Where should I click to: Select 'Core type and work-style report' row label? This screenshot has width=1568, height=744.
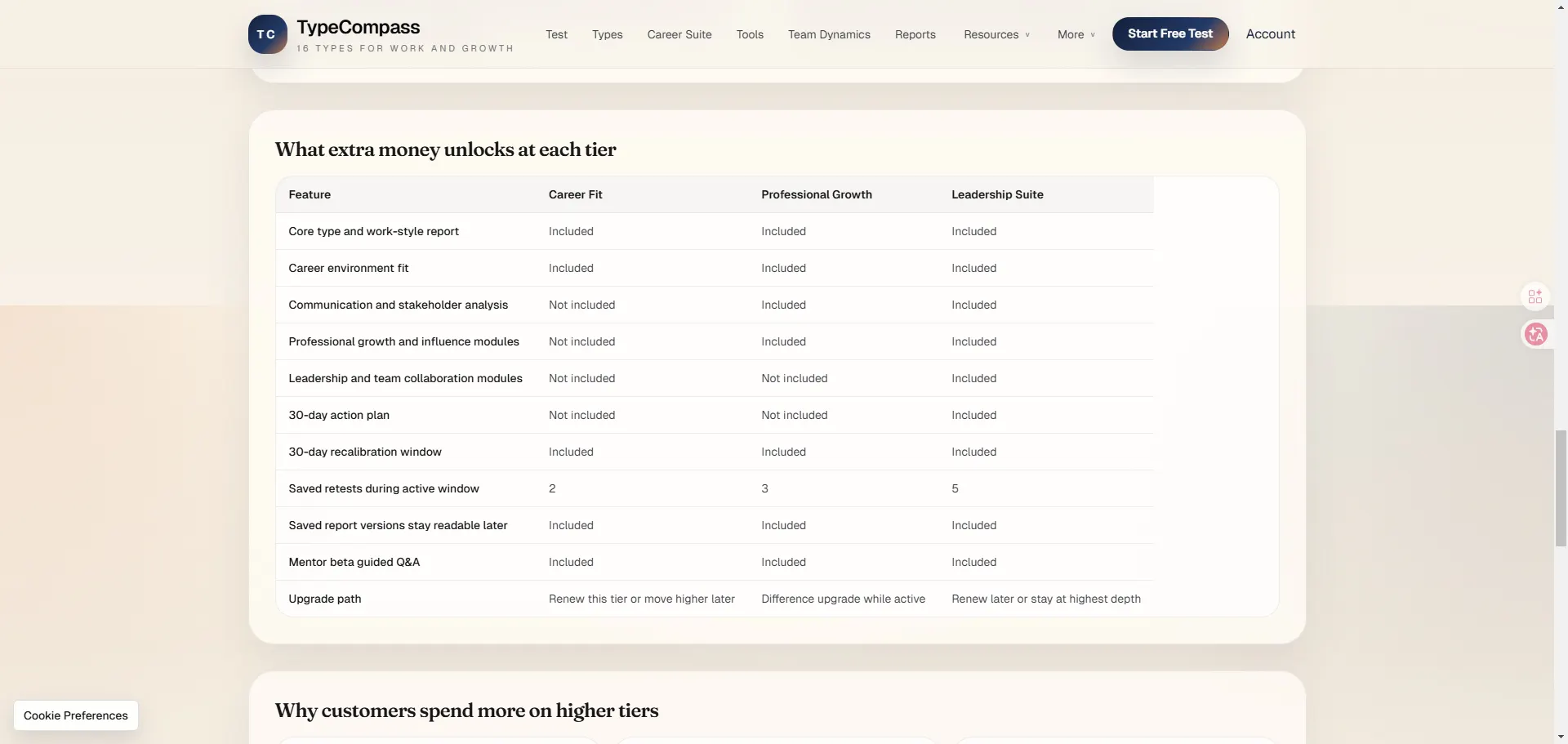(x=373, y=231)
